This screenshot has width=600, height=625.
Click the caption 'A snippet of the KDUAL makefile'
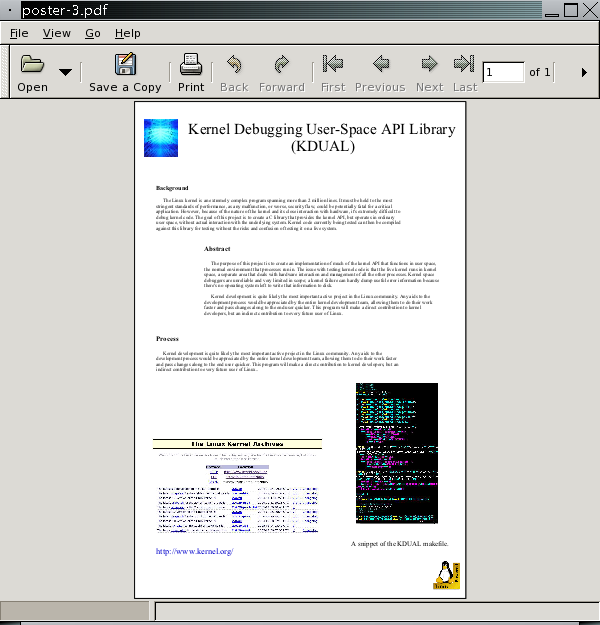(x=399, y=543)
